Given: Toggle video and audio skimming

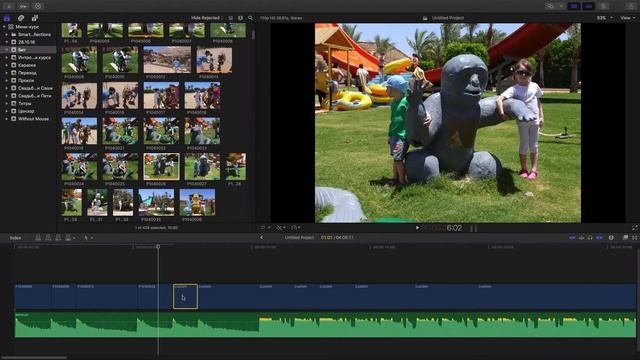Looking at the screenshot, I should click(x=572, y=238).
